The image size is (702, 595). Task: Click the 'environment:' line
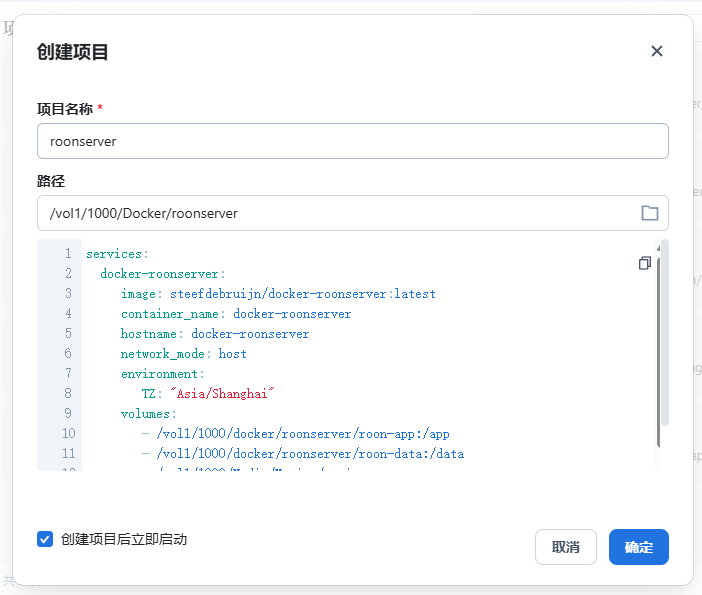(x=163, y=374)
